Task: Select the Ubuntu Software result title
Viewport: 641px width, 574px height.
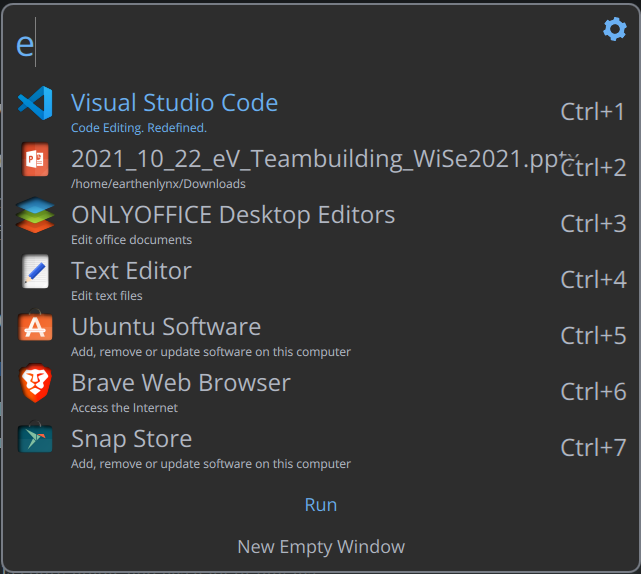Action: click(166, 327)
